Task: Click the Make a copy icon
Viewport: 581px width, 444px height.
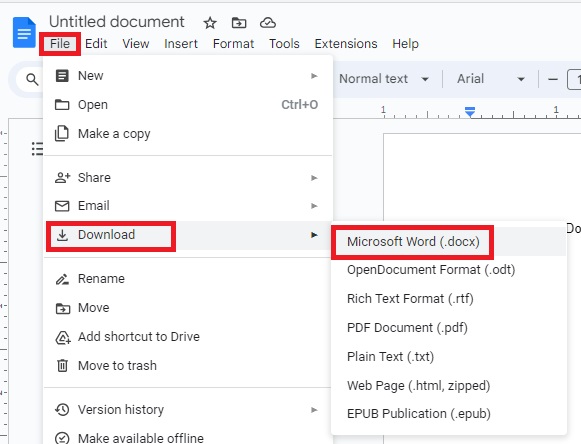Action: [62, 133]
